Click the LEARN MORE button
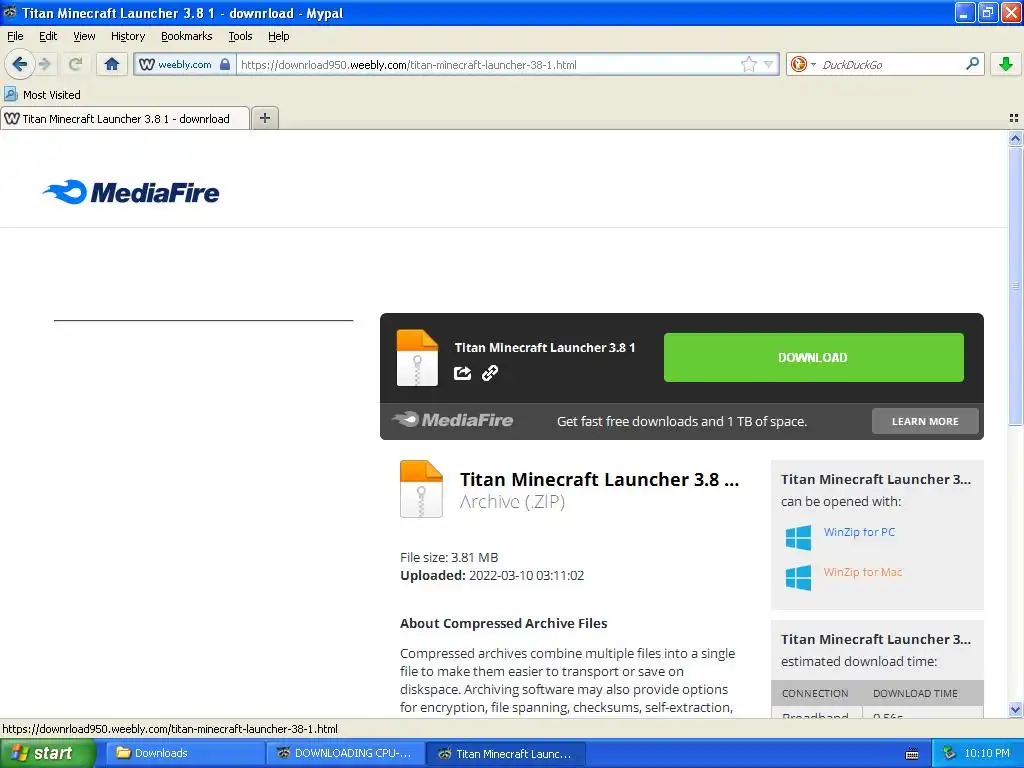Screen dimensions: 1024x768 click(x=925, y=421)
